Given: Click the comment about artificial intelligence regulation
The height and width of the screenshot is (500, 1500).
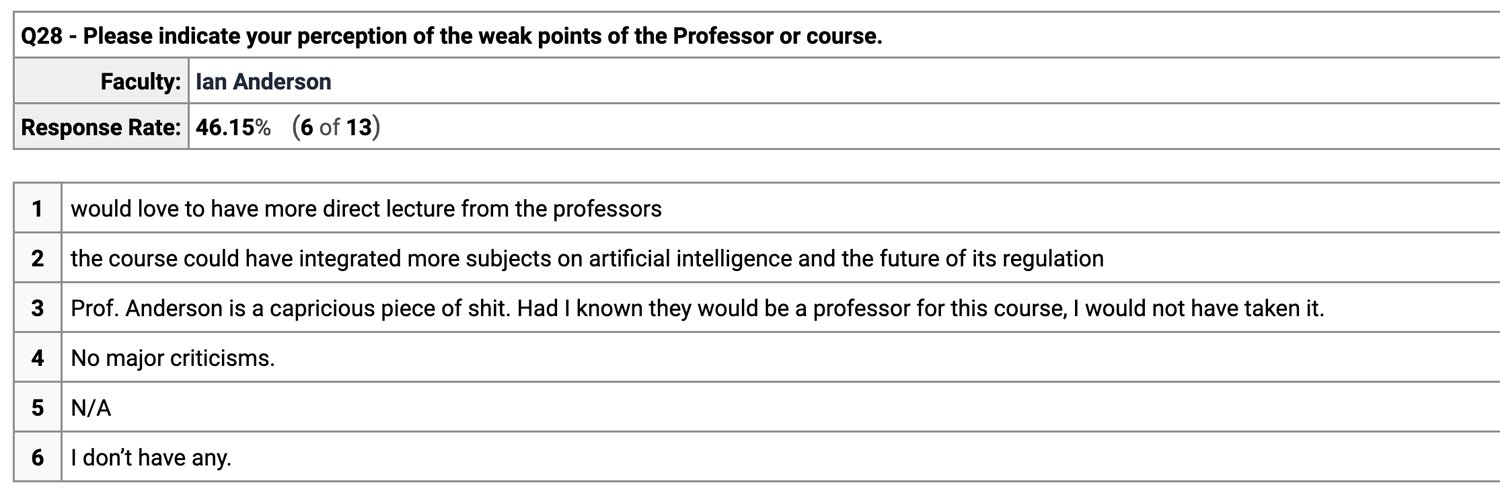Looking at the screenshot, I should pyautogui.click(x=587, y=259).
